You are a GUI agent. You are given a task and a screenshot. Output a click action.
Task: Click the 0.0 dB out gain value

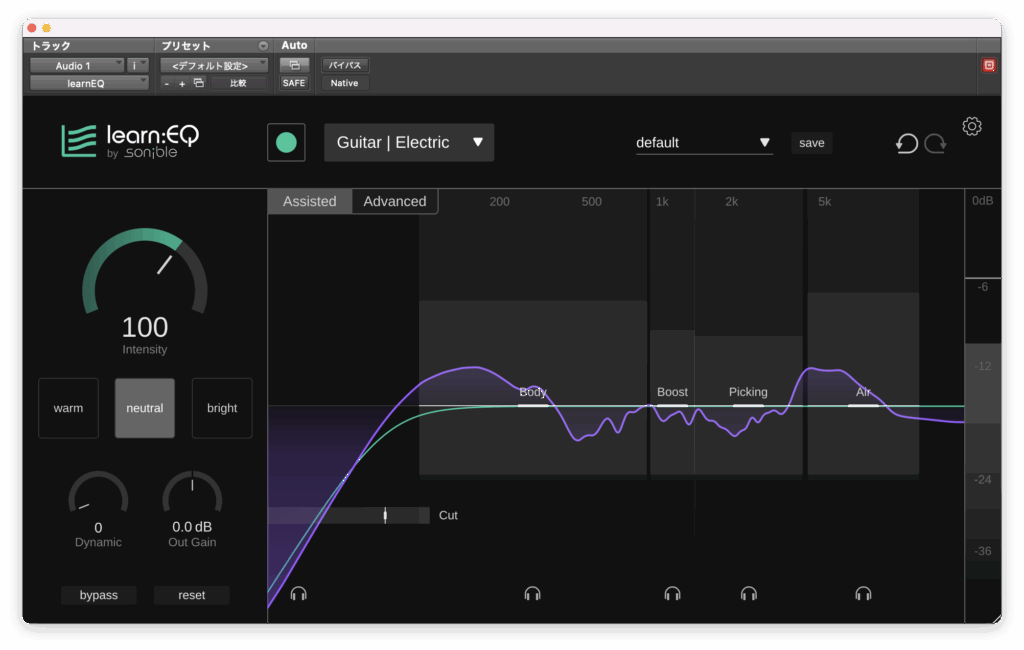(x=192, y=527)
